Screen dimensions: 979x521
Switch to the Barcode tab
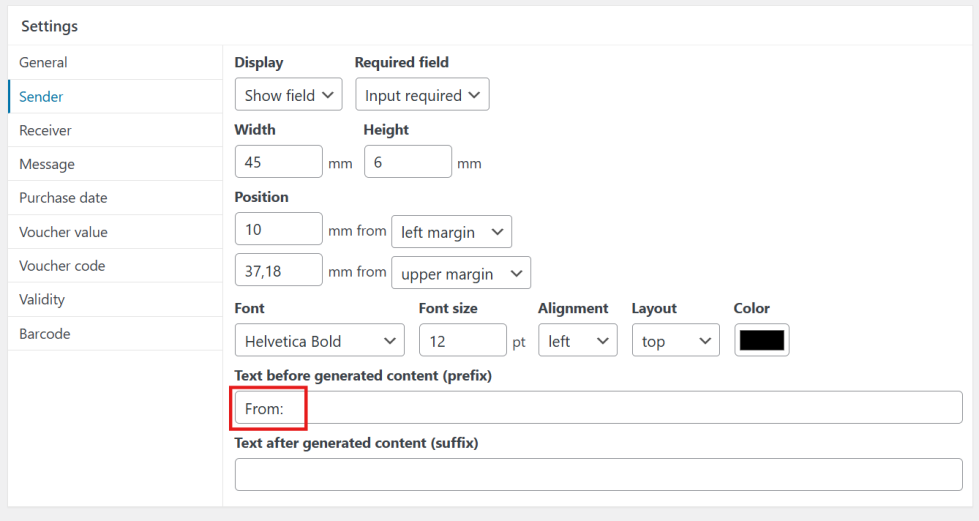(44, 333)
